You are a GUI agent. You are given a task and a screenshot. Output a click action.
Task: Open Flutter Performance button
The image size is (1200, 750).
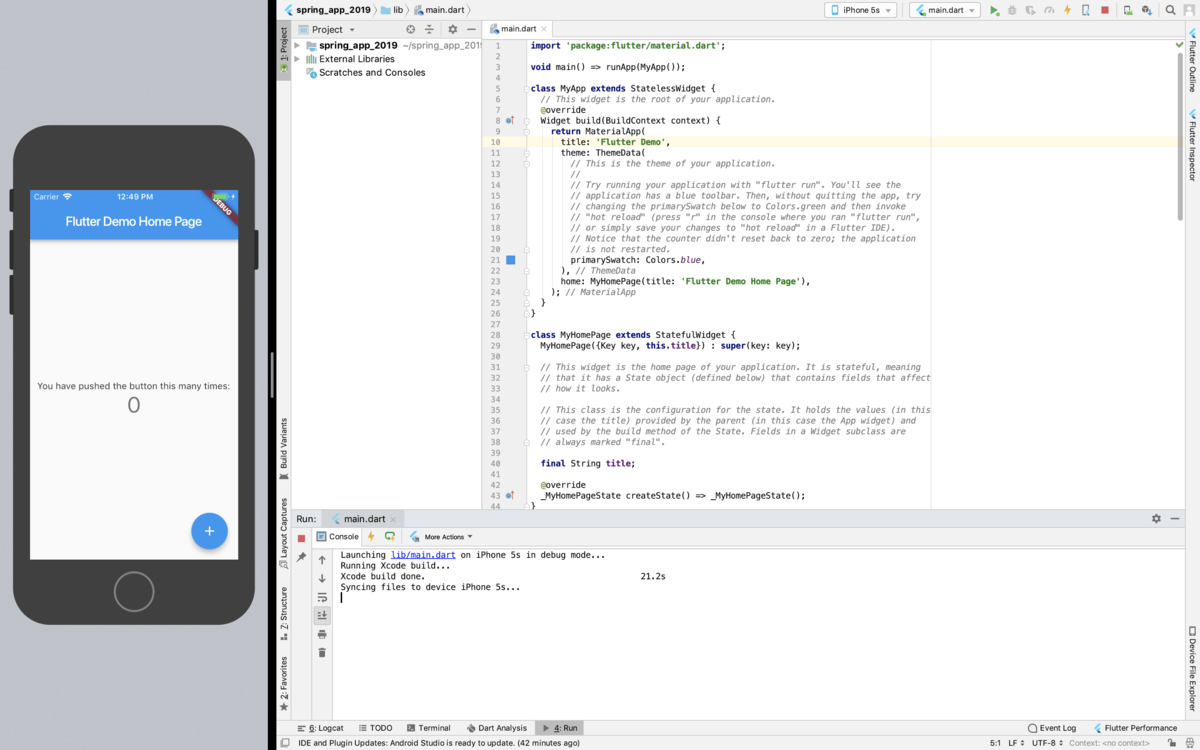[1135, 728]
